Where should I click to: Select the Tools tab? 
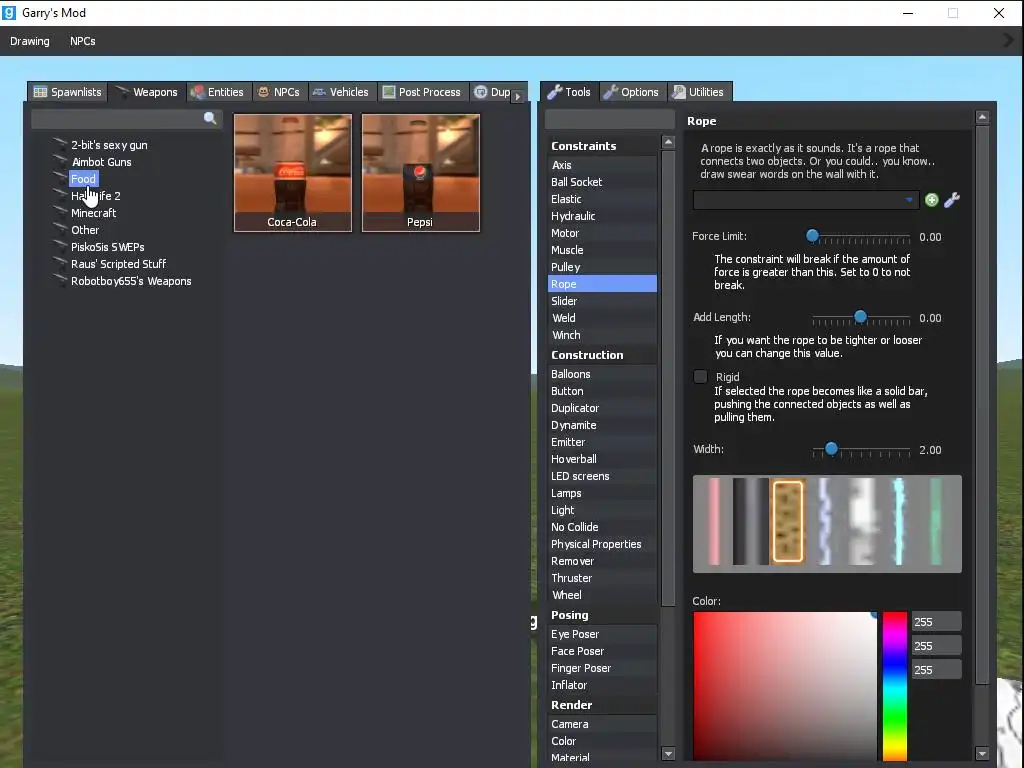(569, 92)
